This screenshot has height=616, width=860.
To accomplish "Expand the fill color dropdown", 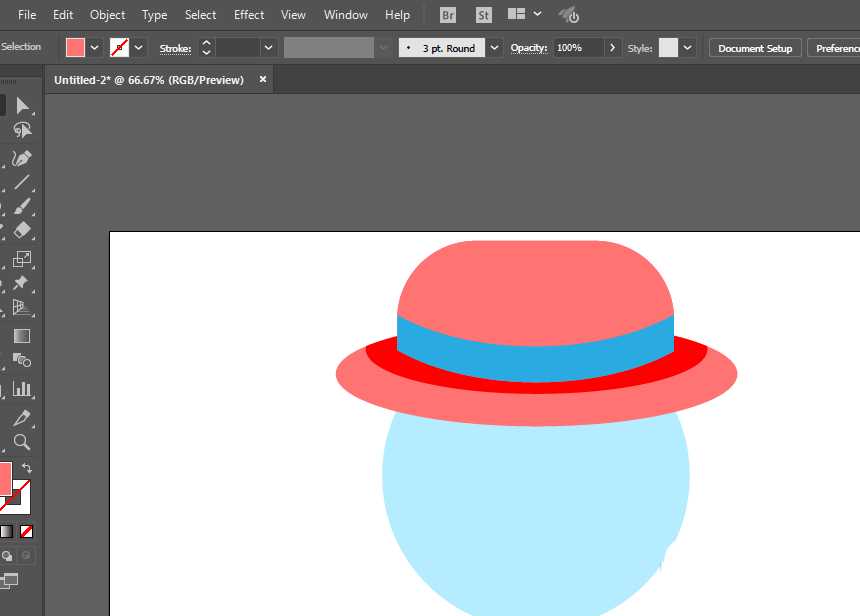I will click(95, 47).
